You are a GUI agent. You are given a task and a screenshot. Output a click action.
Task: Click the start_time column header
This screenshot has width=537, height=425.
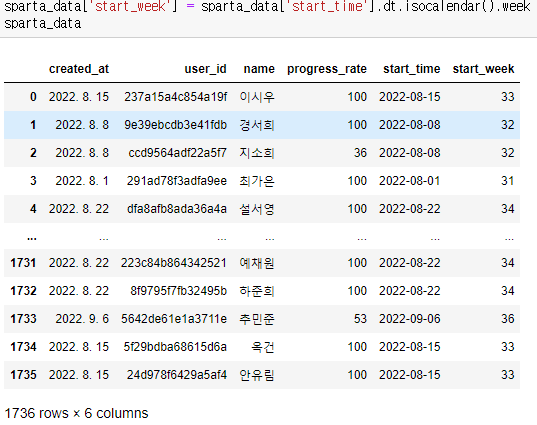[412, 69]
